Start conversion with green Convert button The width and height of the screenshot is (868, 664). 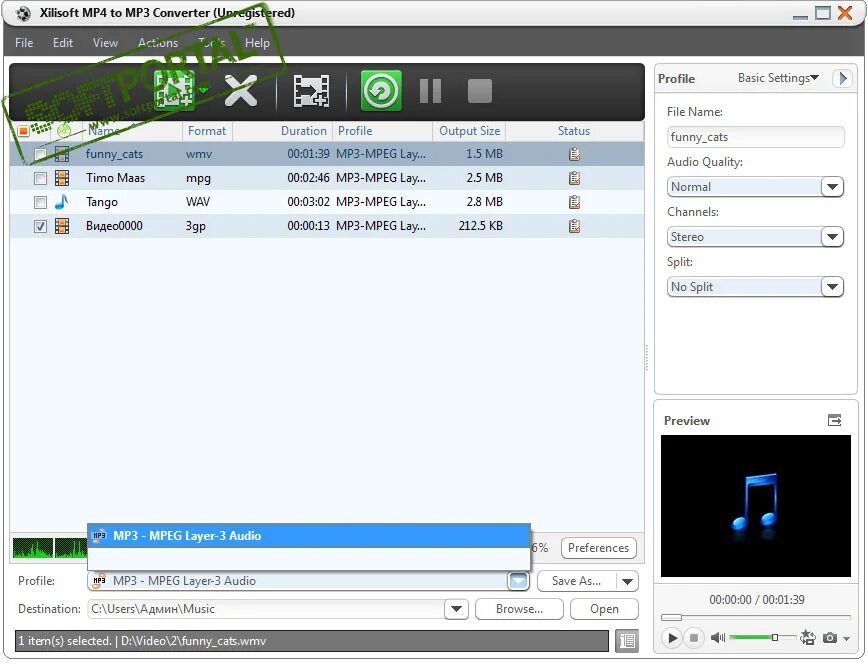coord(381,90)
